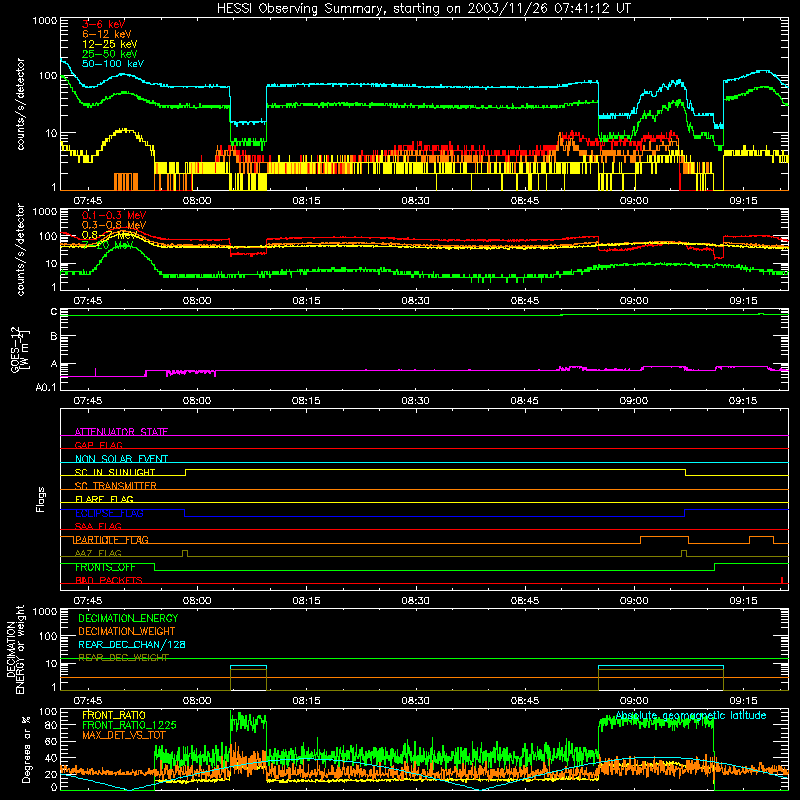Select the REAR_DEC_WEIGHT legend entry
The image size is (800, 800).
coord(123,658)
